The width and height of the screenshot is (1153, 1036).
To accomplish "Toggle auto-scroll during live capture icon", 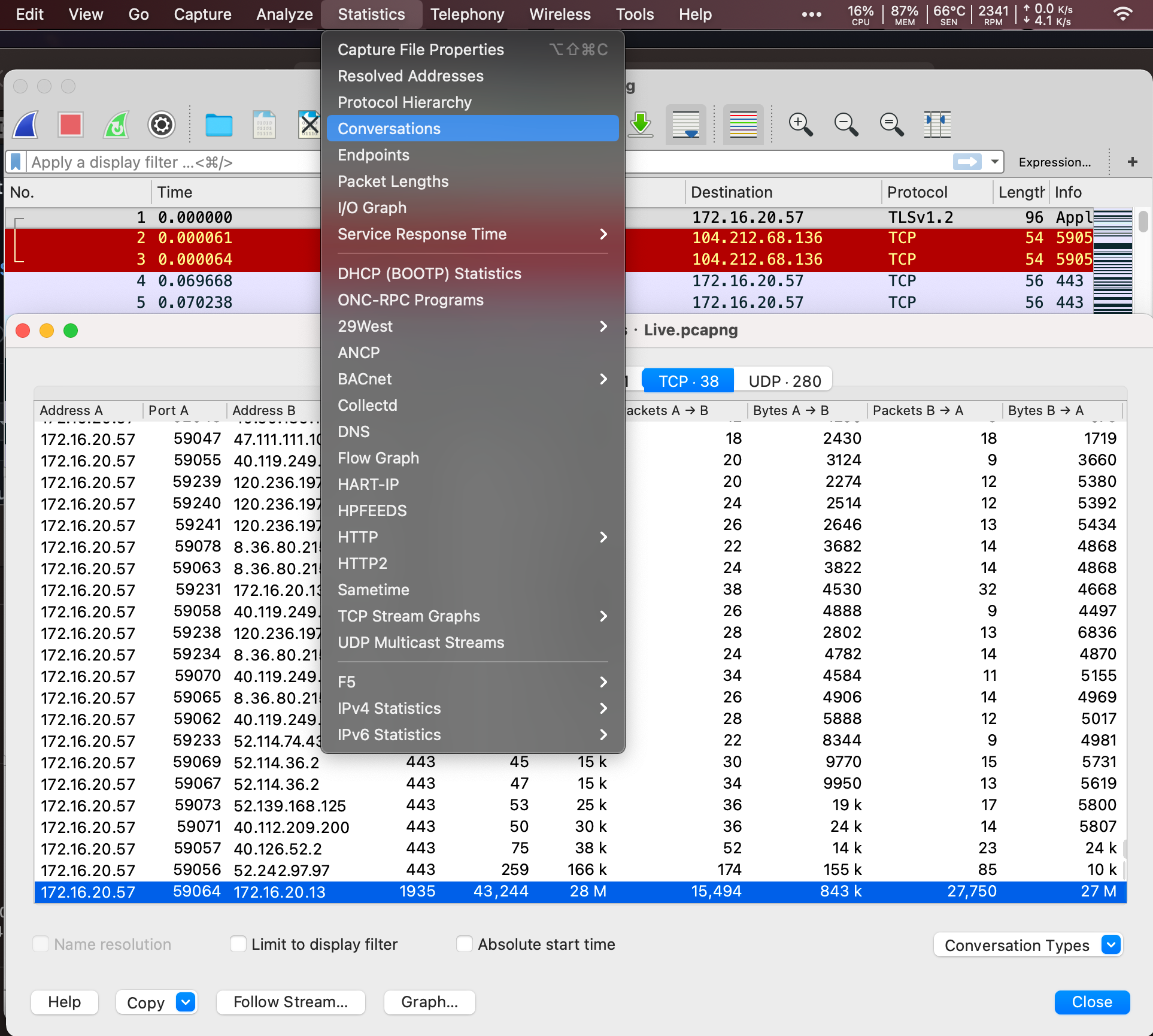I will [685, 125].
